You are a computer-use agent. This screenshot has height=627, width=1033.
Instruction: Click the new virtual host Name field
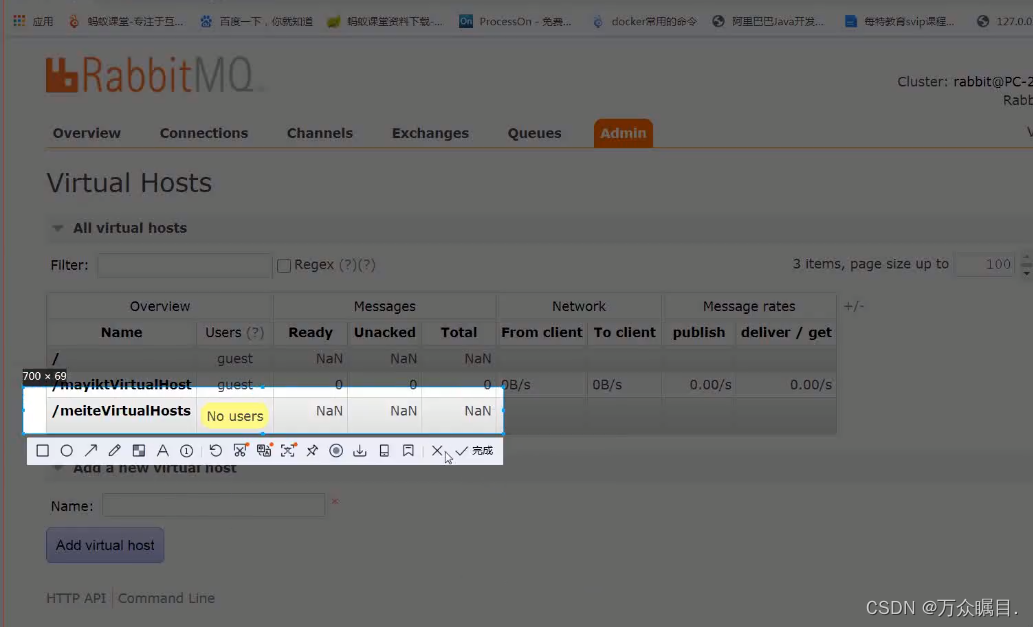213,506
